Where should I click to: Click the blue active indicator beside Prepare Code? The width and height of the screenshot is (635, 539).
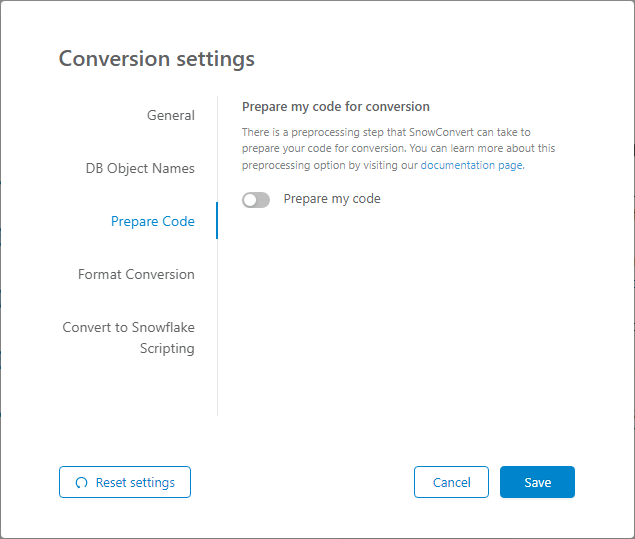pos(216,221)
